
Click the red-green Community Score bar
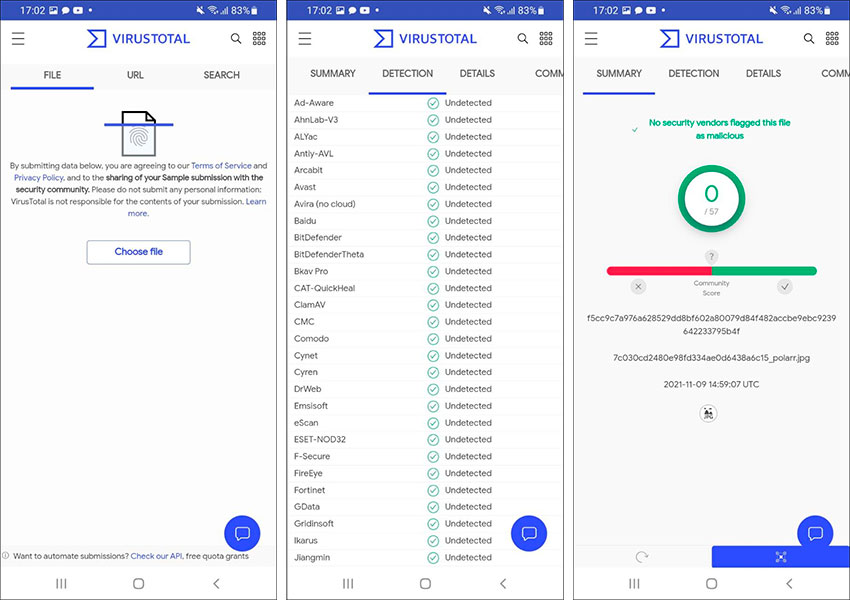tap(711, 271)
